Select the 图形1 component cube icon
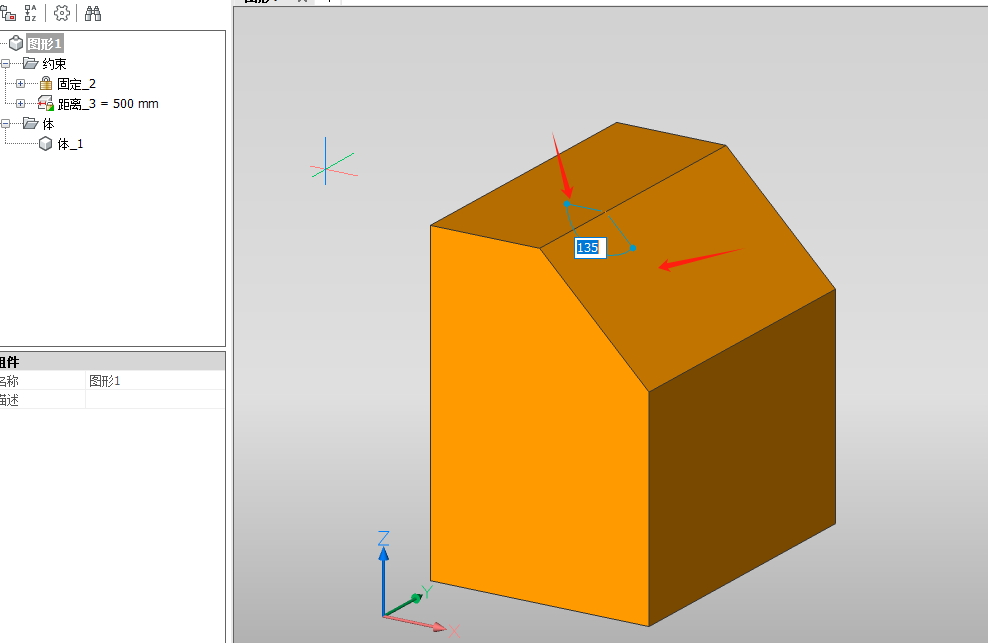The image size is (988, 643). pos(16,43)
